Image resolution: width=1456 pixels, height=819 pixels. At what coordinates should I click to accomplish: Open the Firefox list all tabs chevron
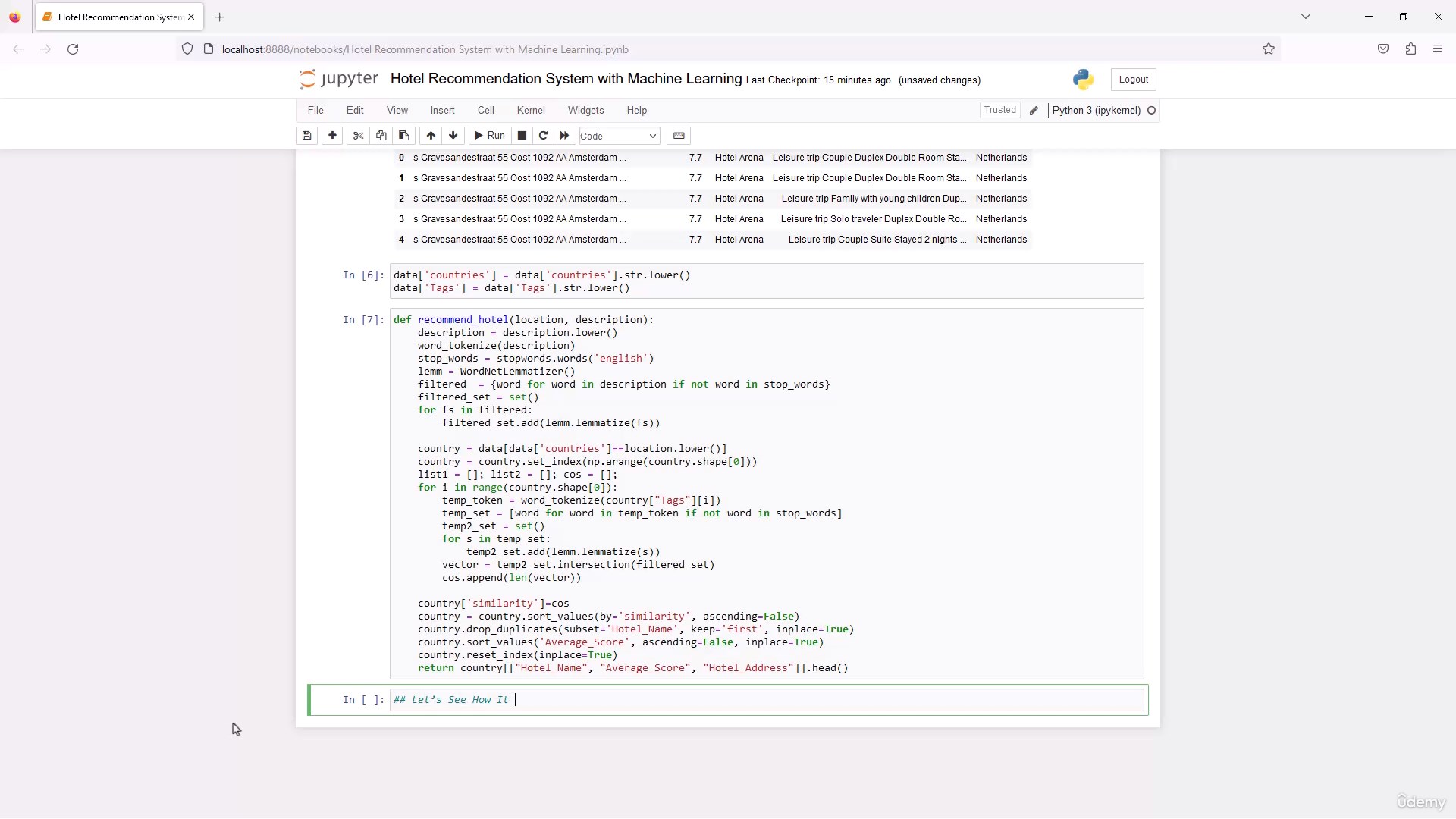[x=1306, y=17]
